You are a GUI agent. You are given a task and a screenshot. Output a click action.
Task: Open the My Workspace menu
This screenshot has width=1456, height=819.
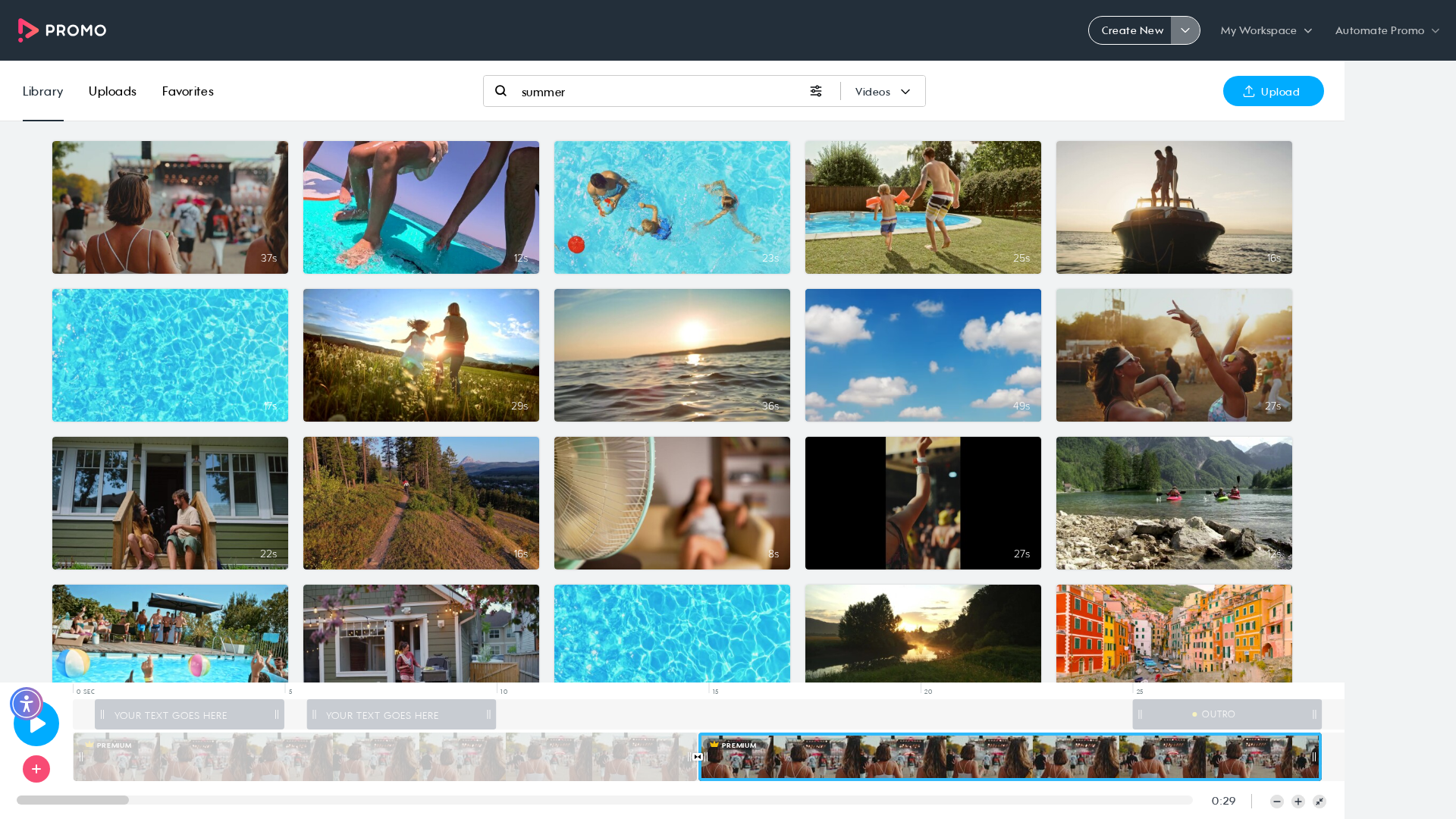[x=1266, y=30]
